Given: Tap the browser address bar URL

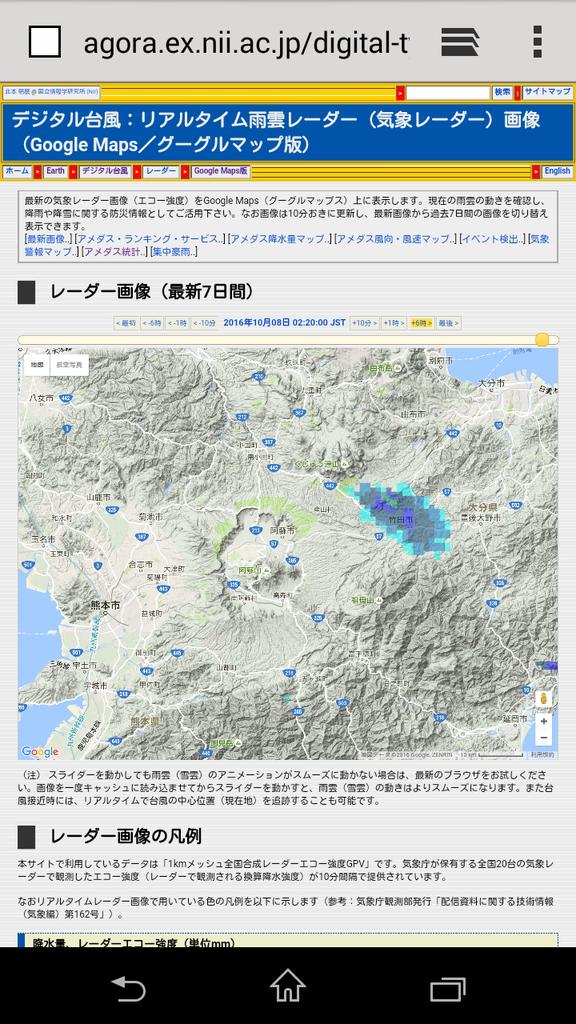Looking at the screenshot, I should coord(246,43).
